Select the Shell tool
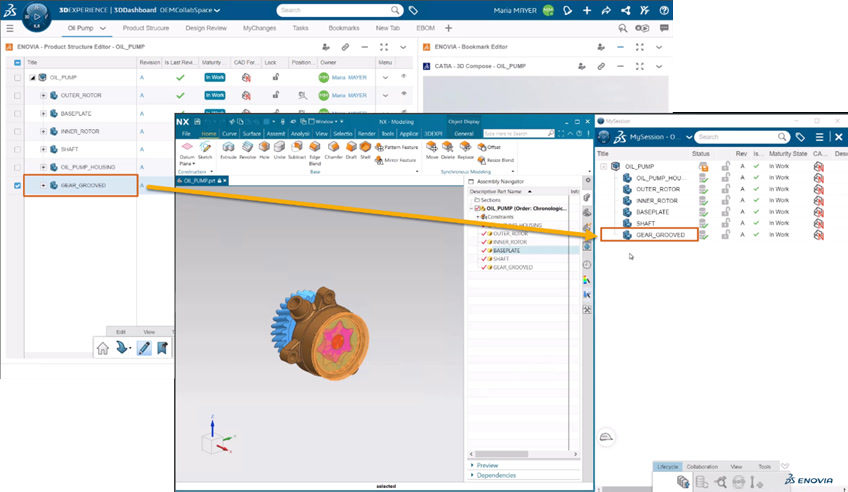This screenshot has width=848, height=492. pyautogui.click(x=365, y=150)
